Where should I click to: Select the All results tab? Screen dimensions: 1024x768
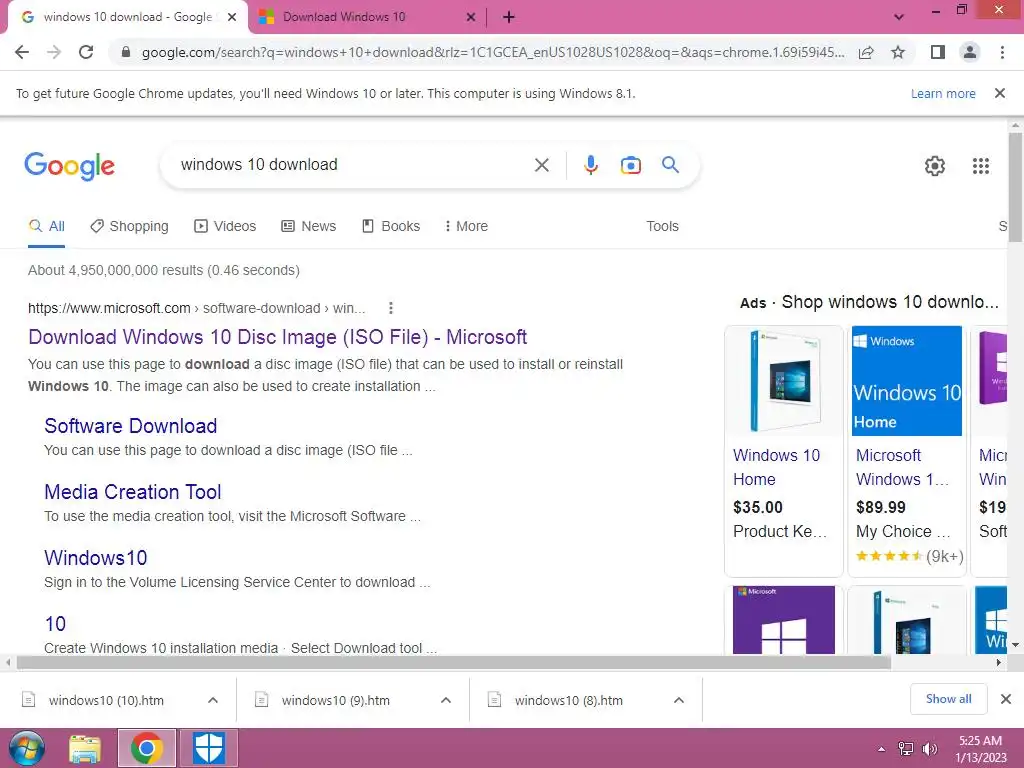click(46, 226)
